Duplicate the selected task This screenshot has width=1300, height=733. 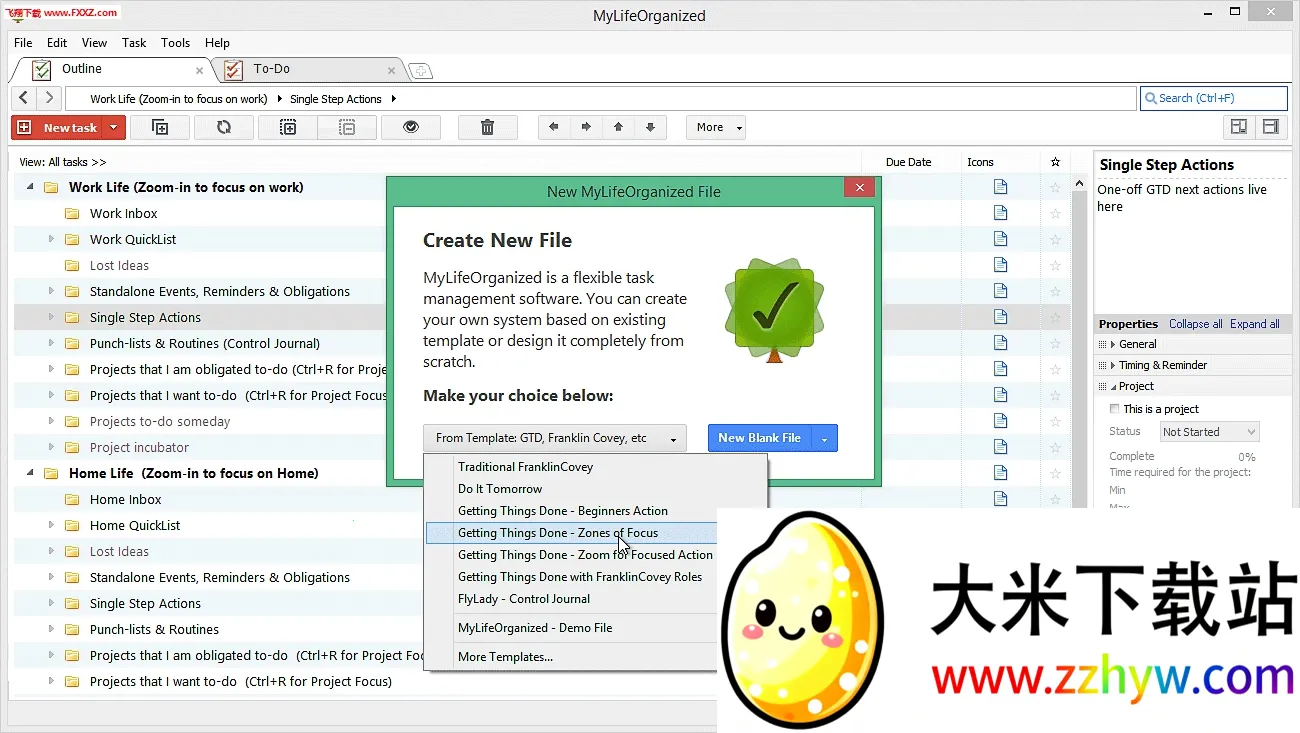(x=160, y=127)
